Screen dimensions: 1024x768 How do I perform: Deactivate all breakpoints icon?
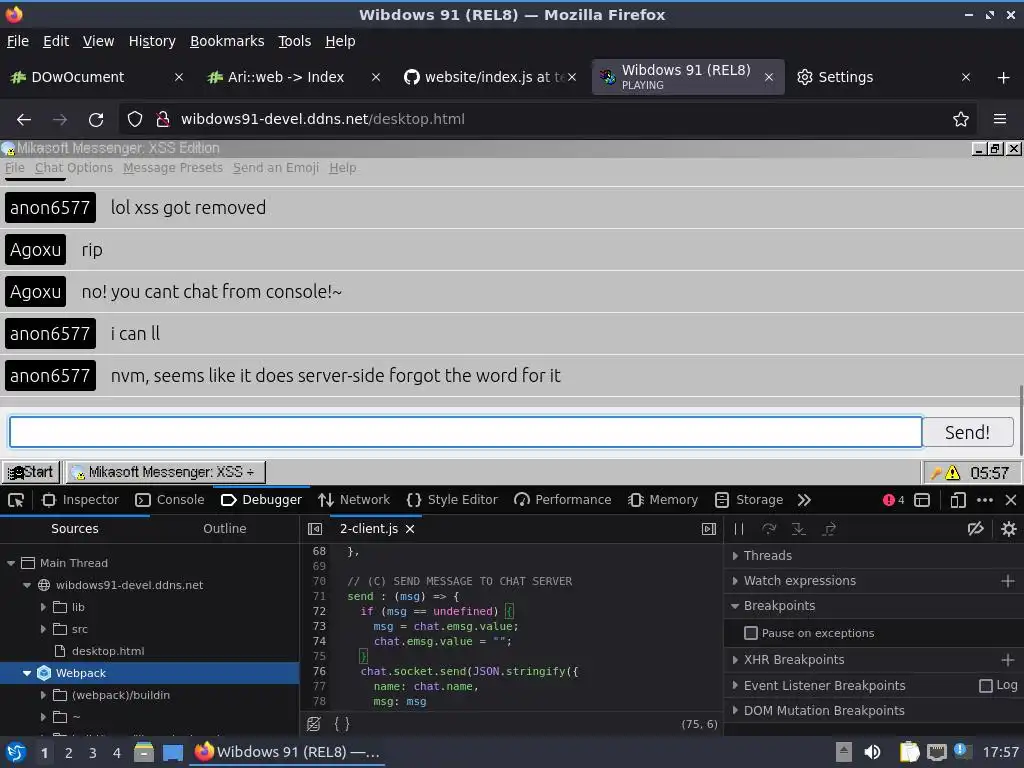point(976,529)
